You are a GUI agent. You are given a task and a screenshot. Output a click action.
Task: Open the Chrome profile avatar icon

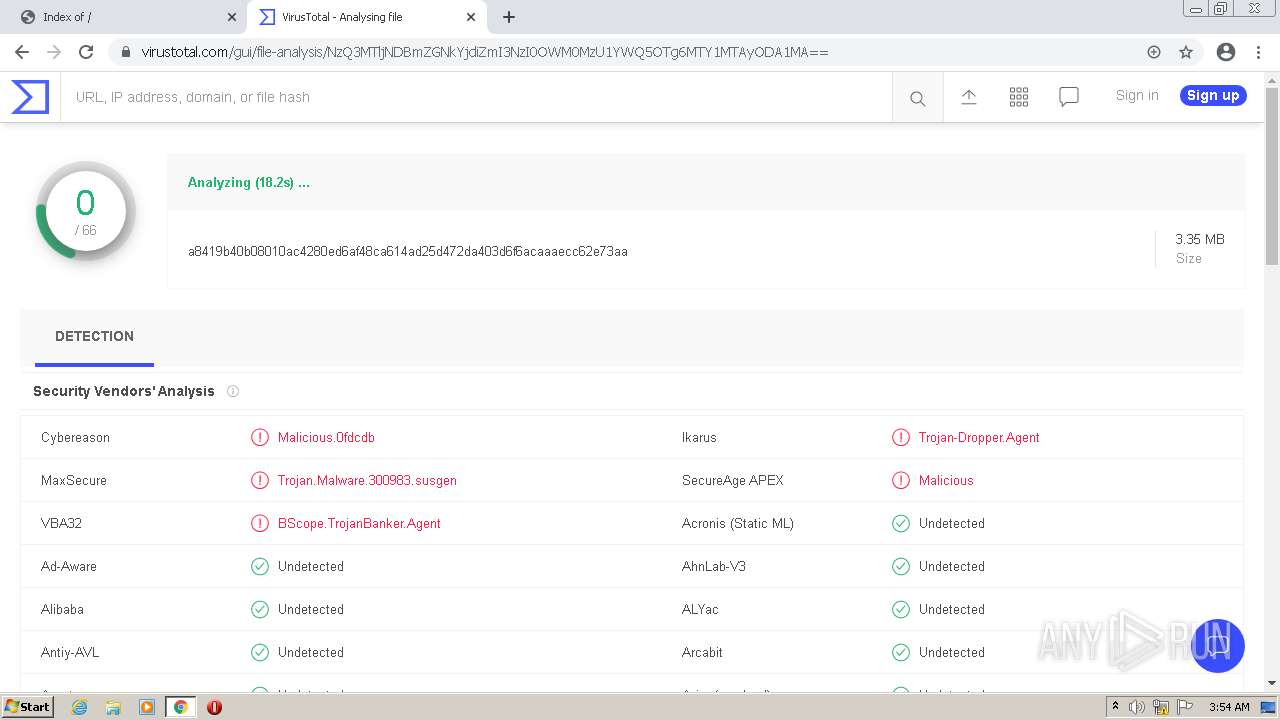1226,52
